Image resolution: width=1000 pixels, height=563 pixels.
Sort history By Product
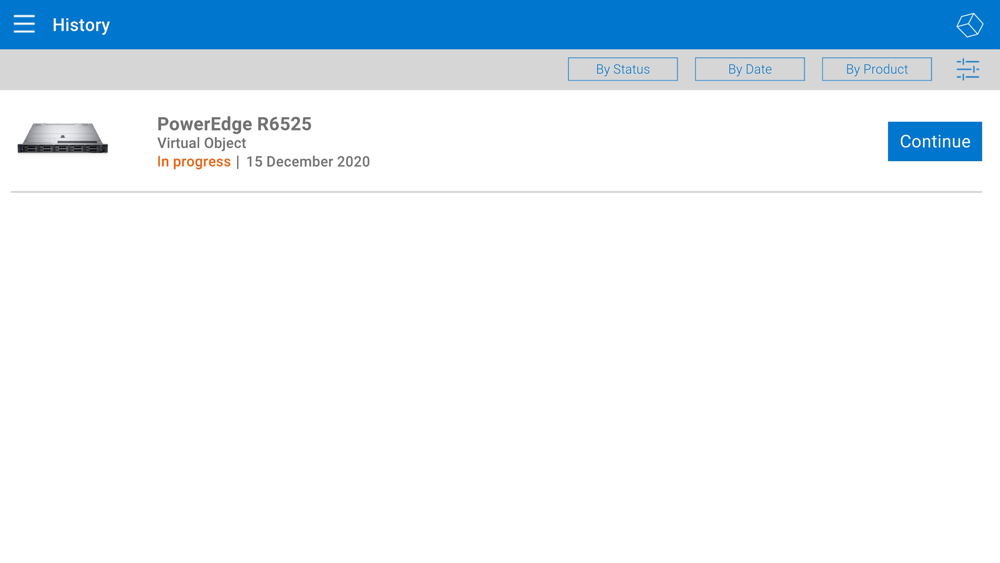click(x=876, y=69)
